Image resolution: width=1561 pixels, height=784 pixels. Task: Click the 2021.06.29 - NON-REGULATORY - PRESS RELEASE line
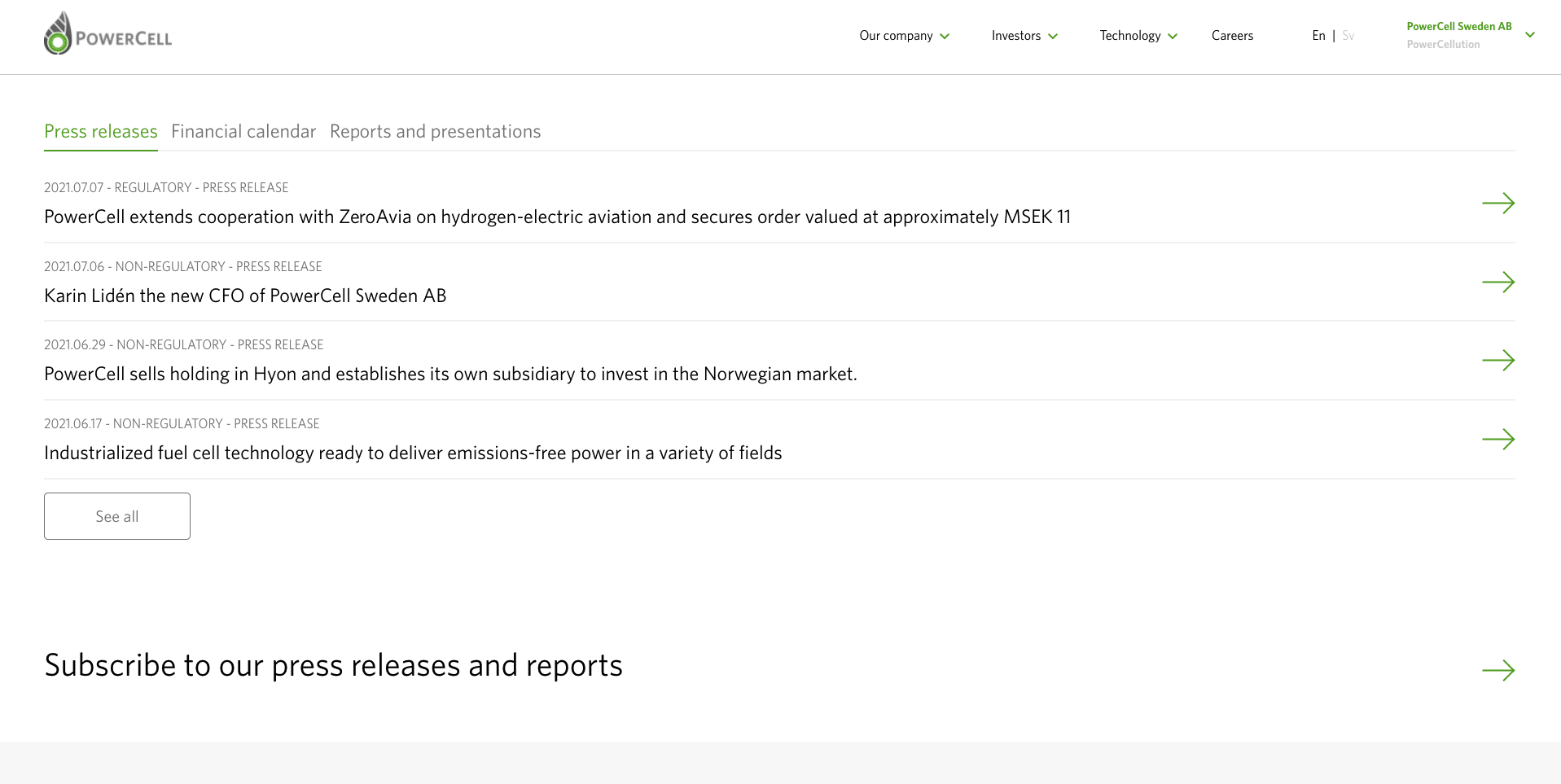[184, 345]
